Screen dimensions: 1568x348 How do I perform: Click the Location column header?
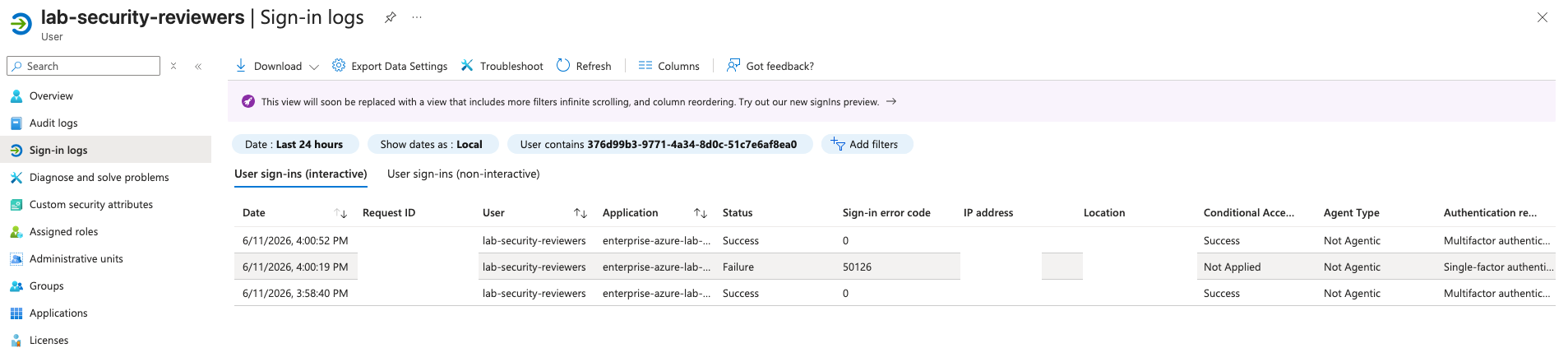coord(1104,212)
